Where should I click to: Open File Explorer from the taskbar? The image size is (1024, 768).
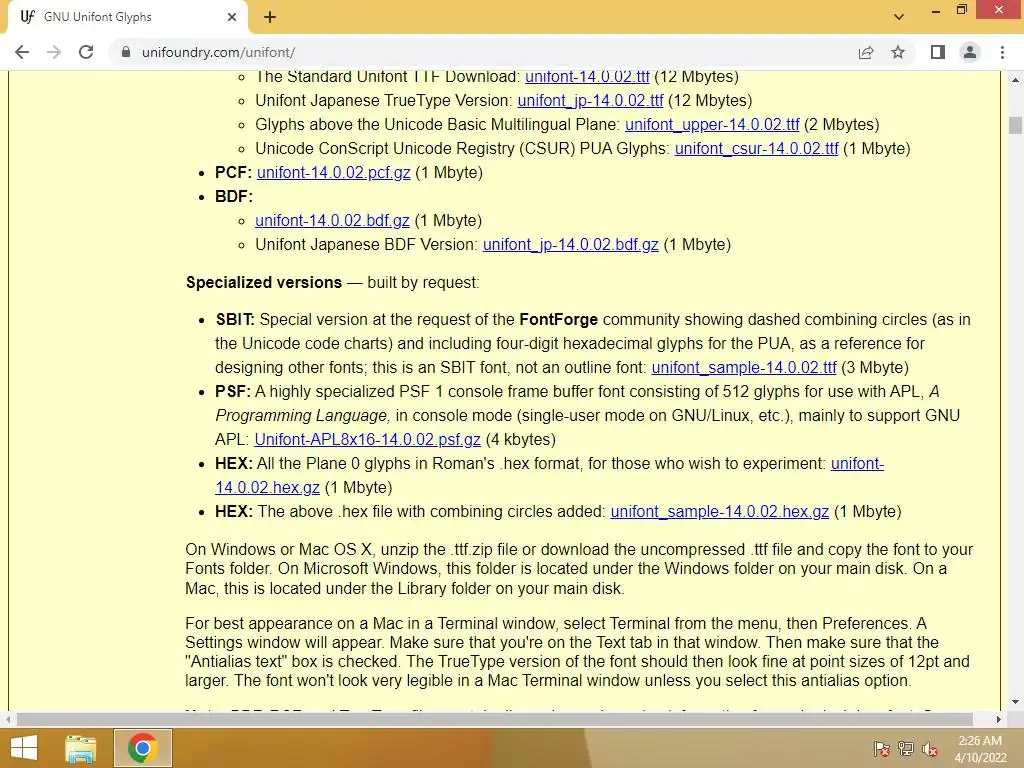click(x=81, y=748)
